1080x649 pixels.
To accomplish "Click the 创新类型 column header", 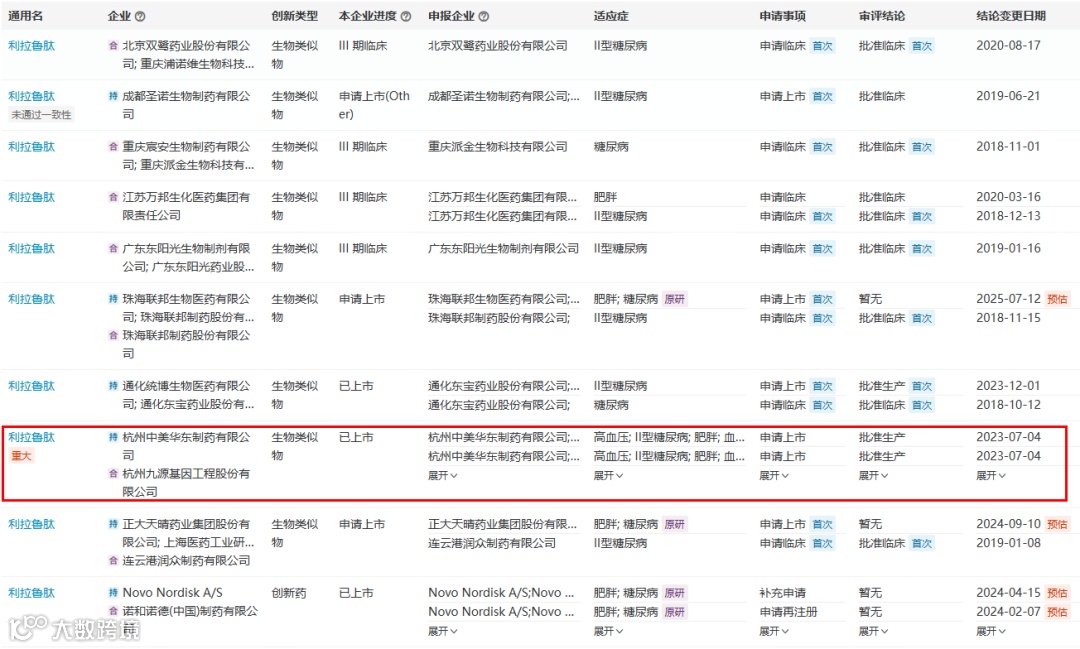I will point(295,16).
